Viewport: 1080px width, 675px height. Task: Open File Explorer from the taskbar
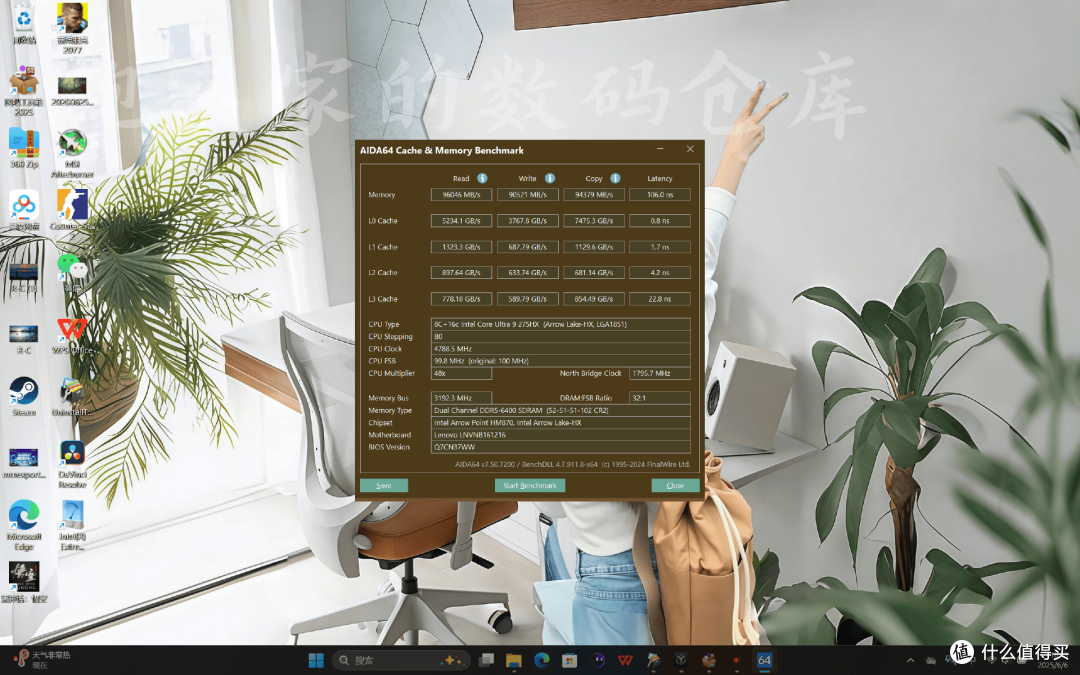(x=514, y=661)
